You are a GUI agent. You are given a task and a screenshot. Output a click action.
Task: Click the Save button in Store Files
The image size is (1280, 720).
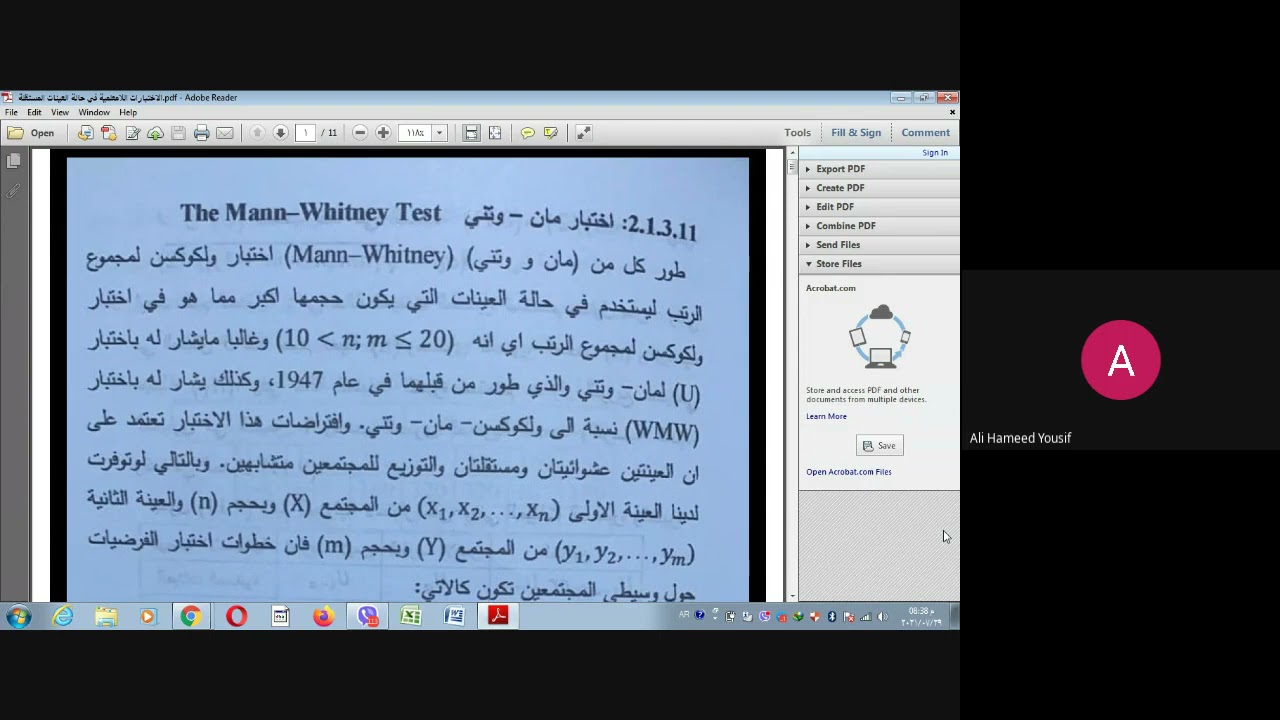tap(880, 446)
